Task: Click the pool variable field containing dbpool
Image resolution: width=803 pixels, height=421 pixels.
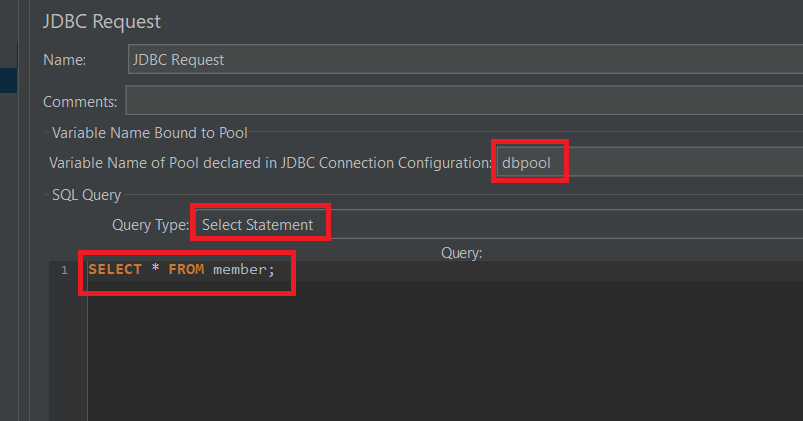Action: tap(649, 162)
